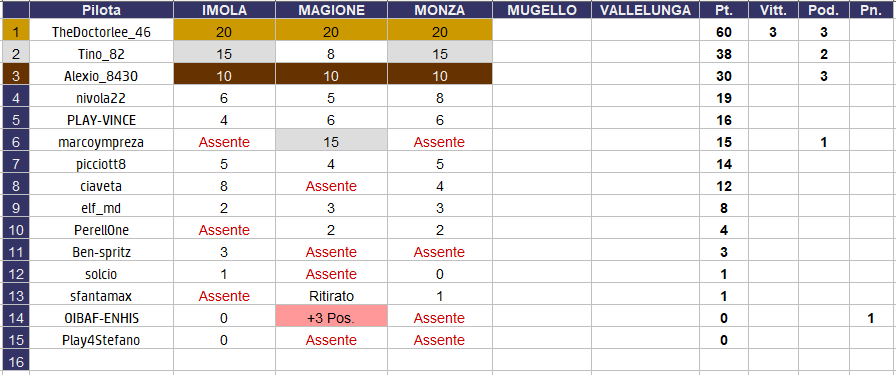Select the Play4Stefano name cell
The height and width of the screenshot is (375, 896).
coord(101,340)
